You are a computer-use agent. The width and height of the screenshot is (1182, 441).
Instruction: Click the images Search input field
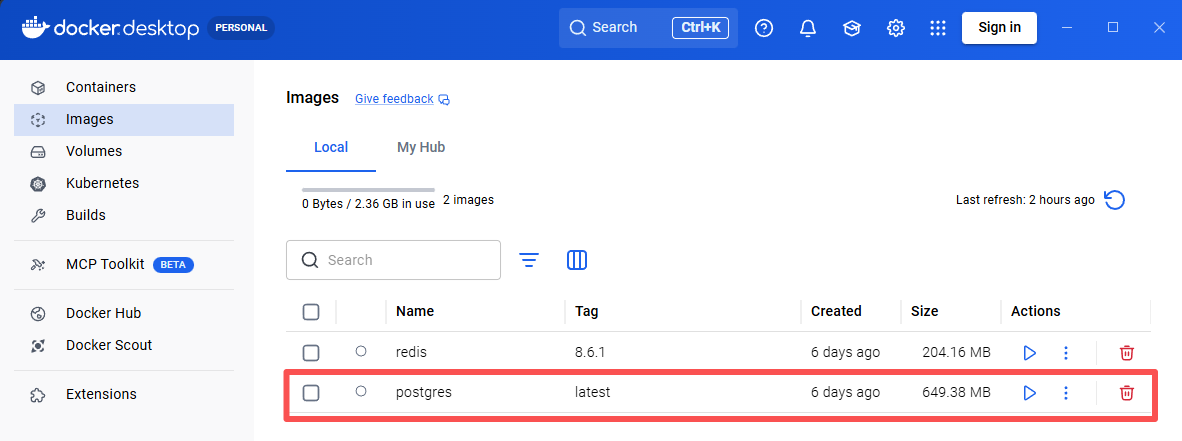[x=393, y=260]
